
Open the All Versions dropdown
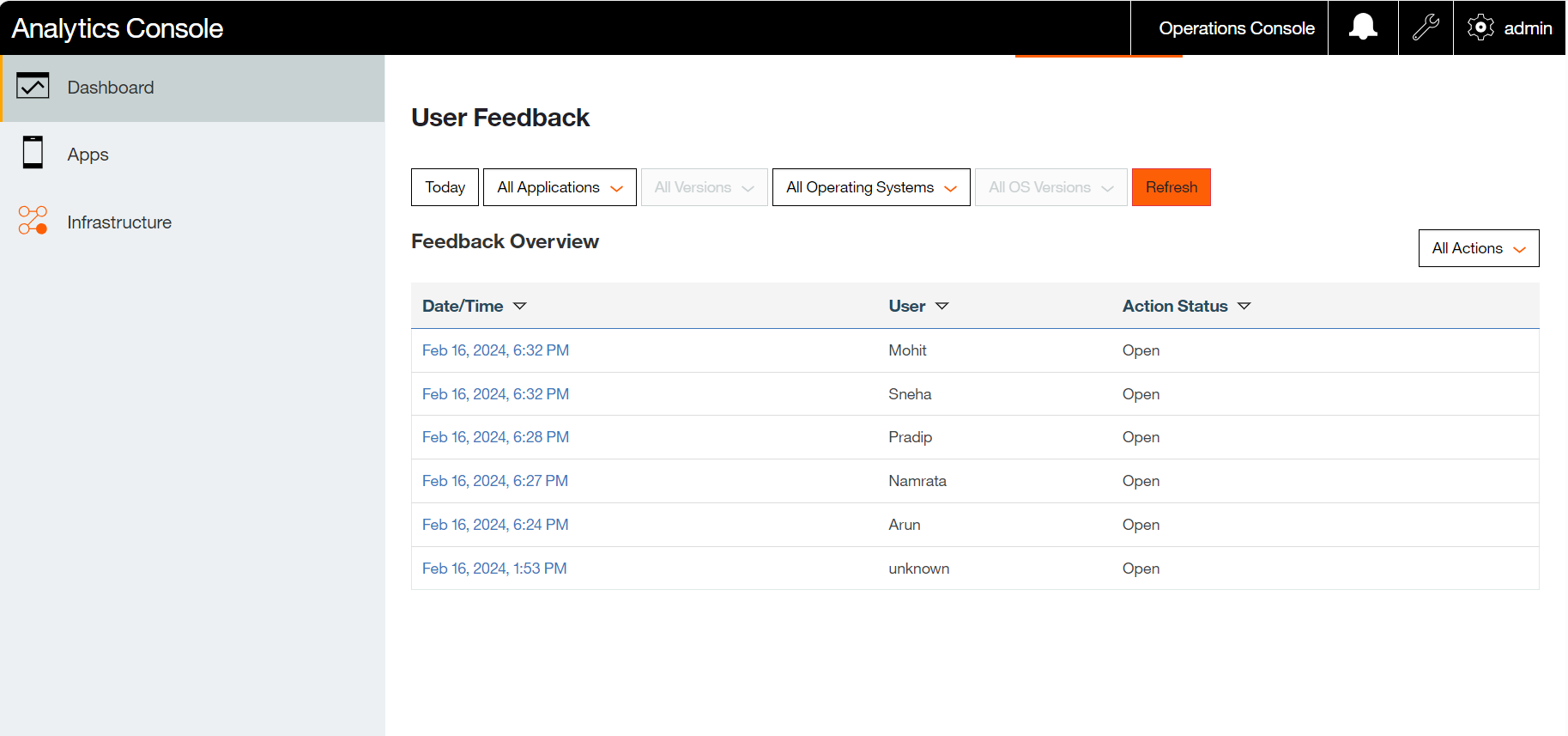[x=704, y=187]
